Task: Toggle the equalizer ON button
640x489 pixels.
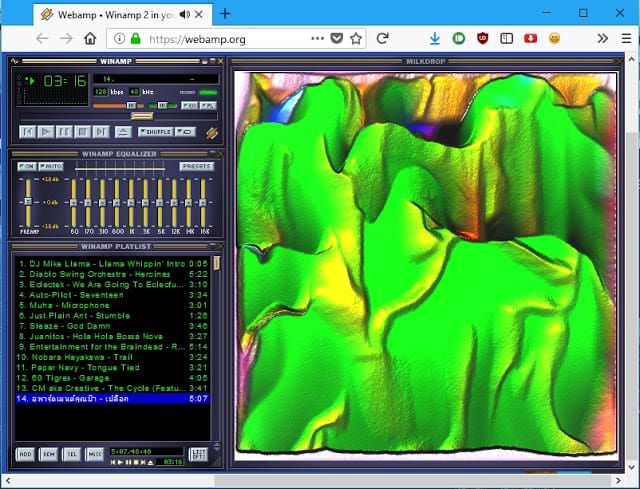Action: (x=27, y=167)
